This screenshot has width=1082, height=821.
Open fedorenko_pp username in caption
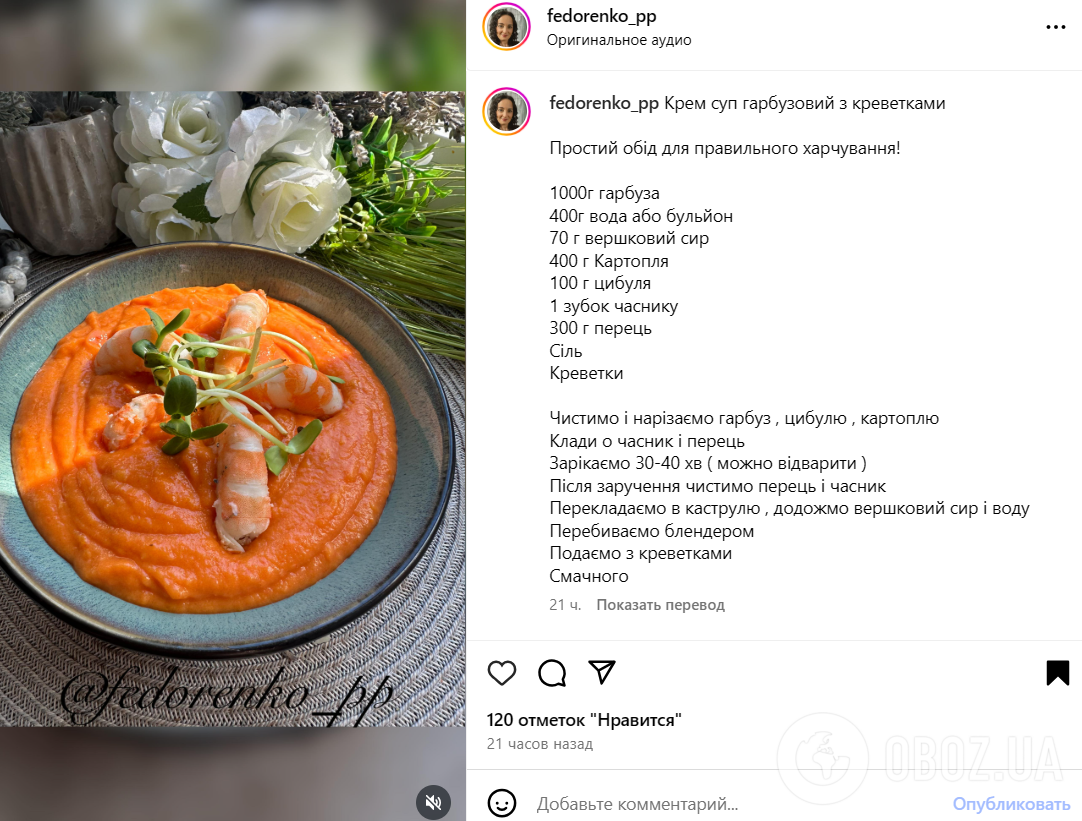point(604,103)
